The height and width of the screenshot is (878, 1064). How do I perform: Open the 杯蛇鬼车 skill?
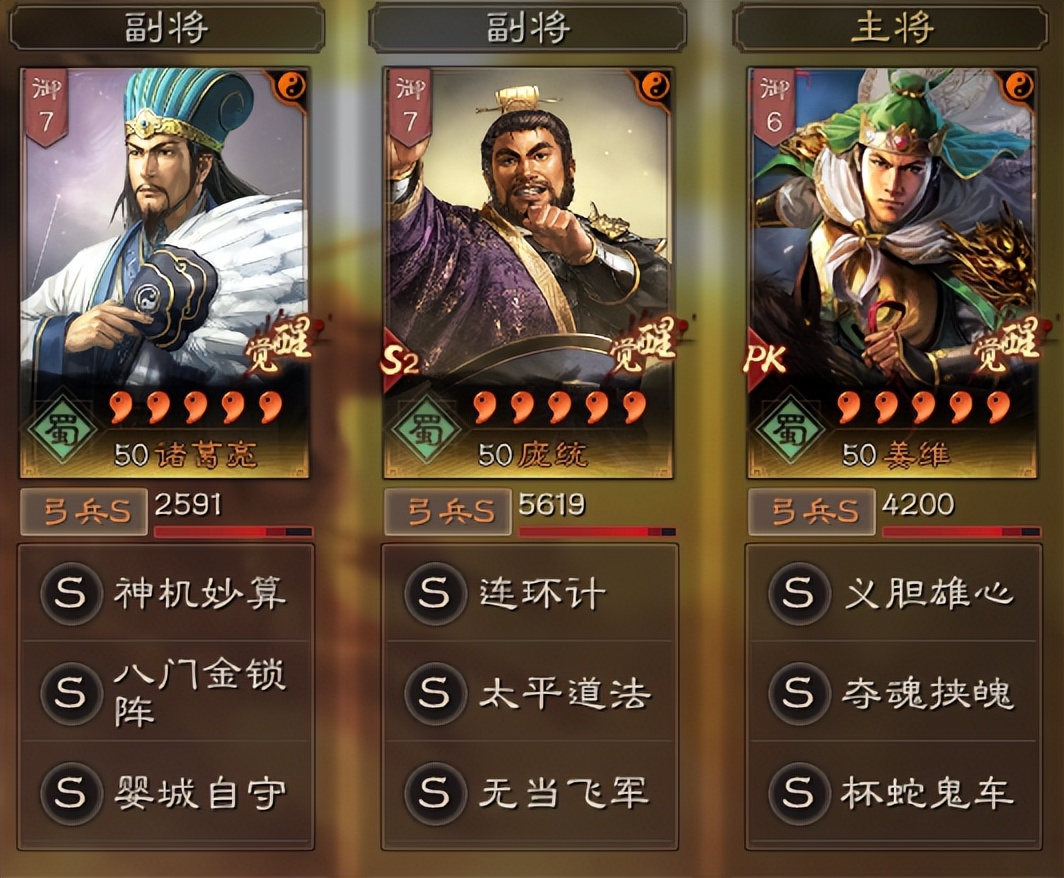(x=893, y=793)
